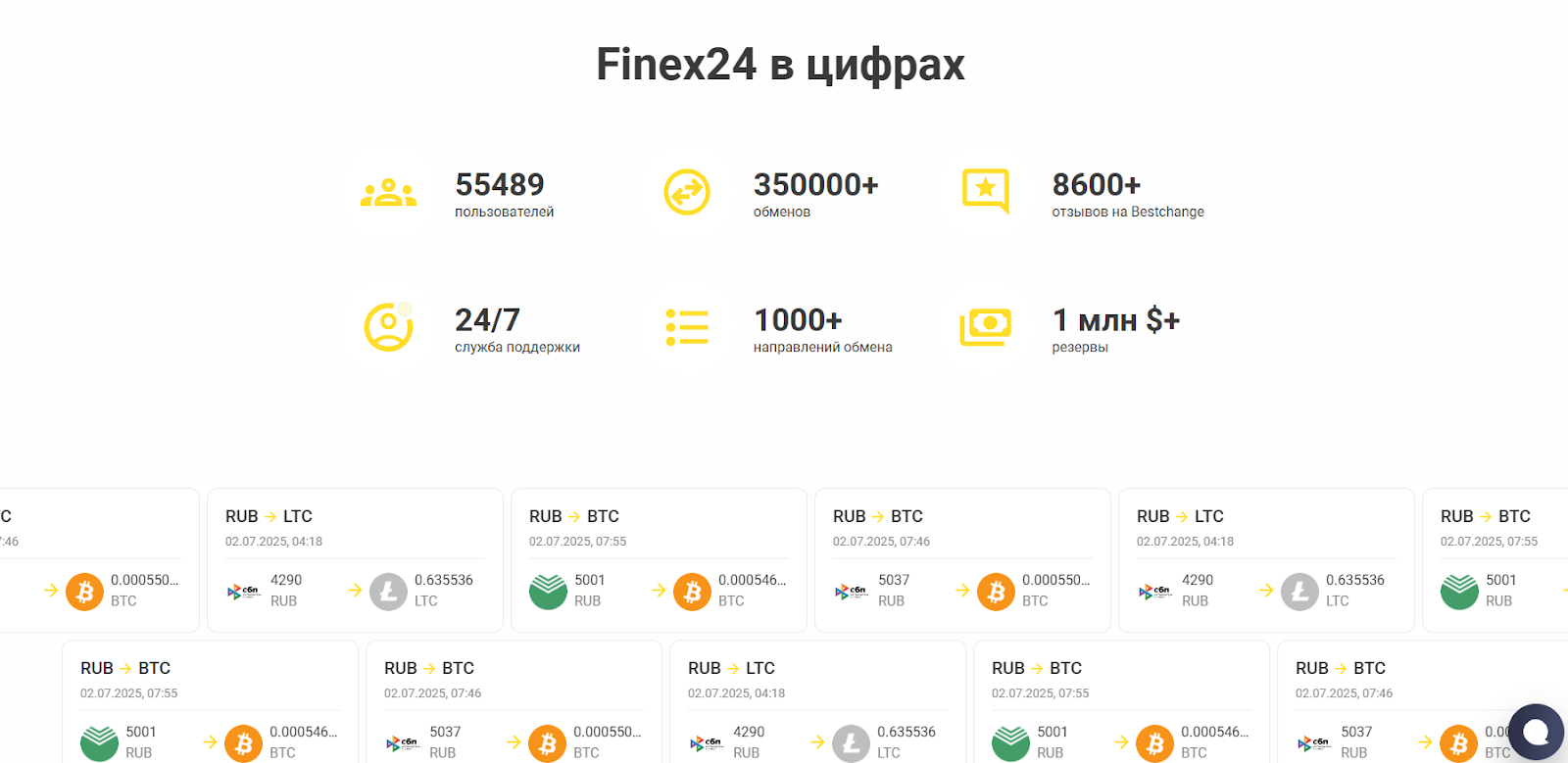Click the star review icon beside 8600+

[987, 191]
